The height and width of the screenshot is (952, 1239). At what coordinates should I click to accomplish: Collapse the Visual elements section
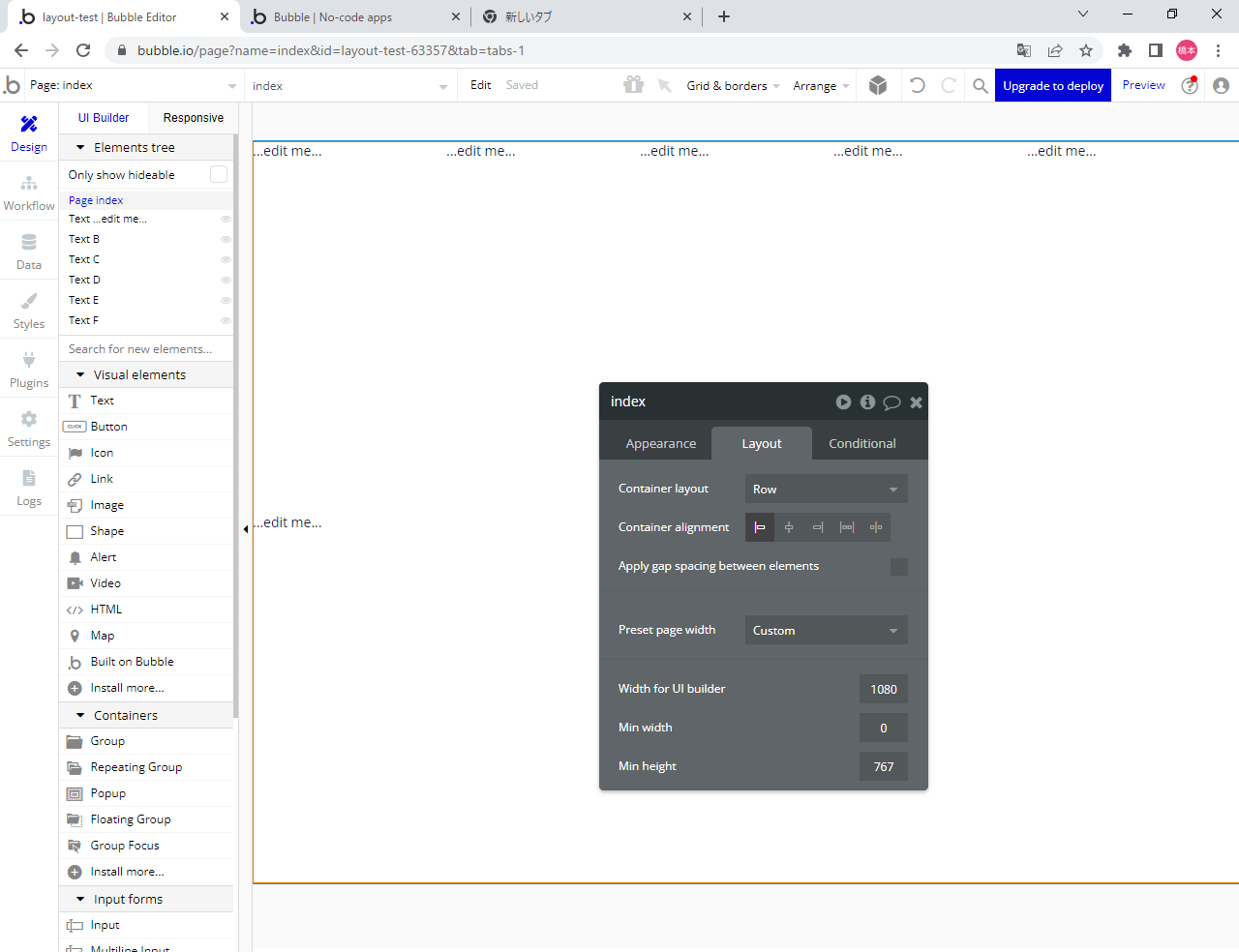click(80, 374)
